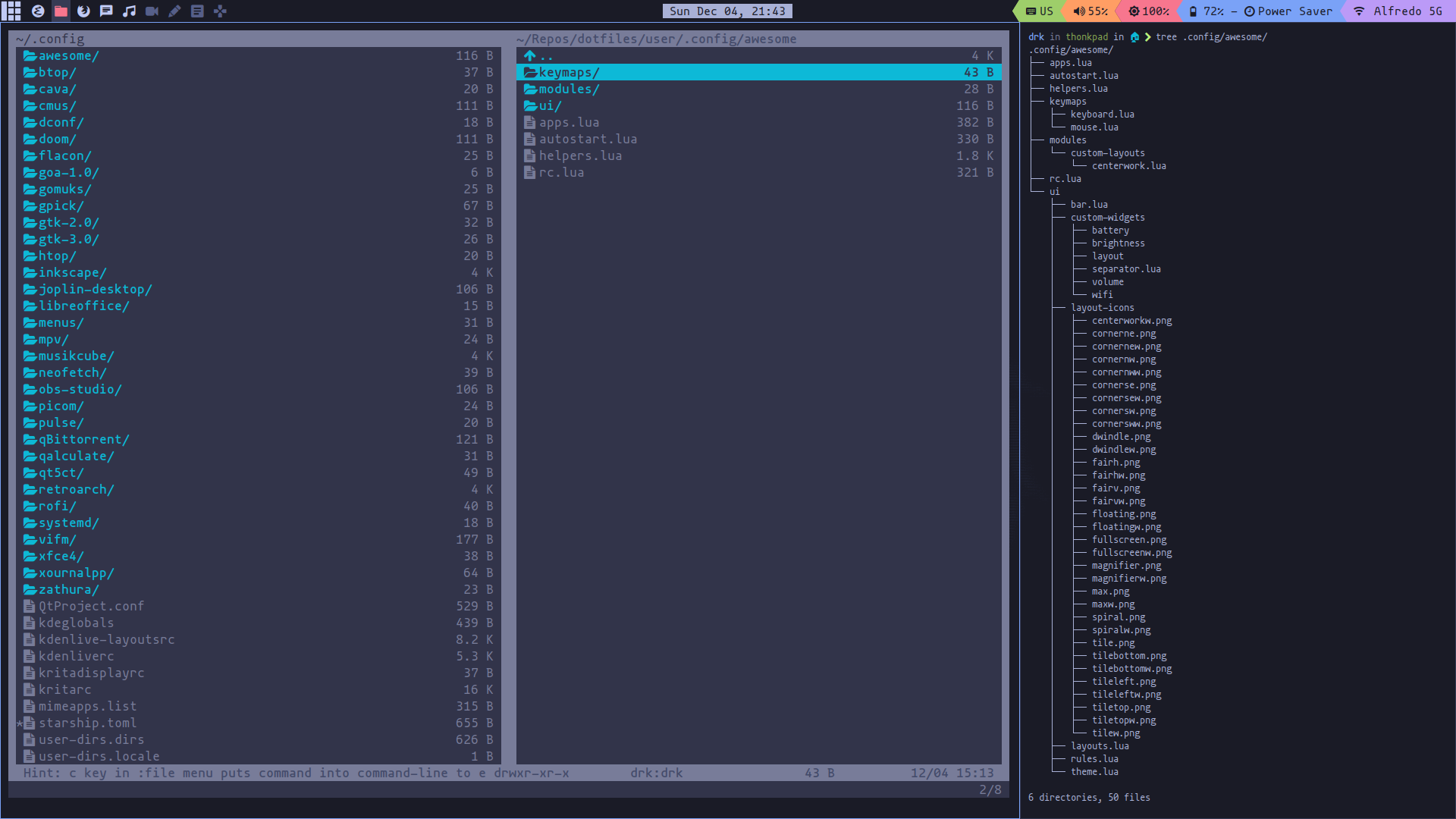1456x819 pixels.
Task: Click the file icon beside kritarc
Action: point(29,689)
